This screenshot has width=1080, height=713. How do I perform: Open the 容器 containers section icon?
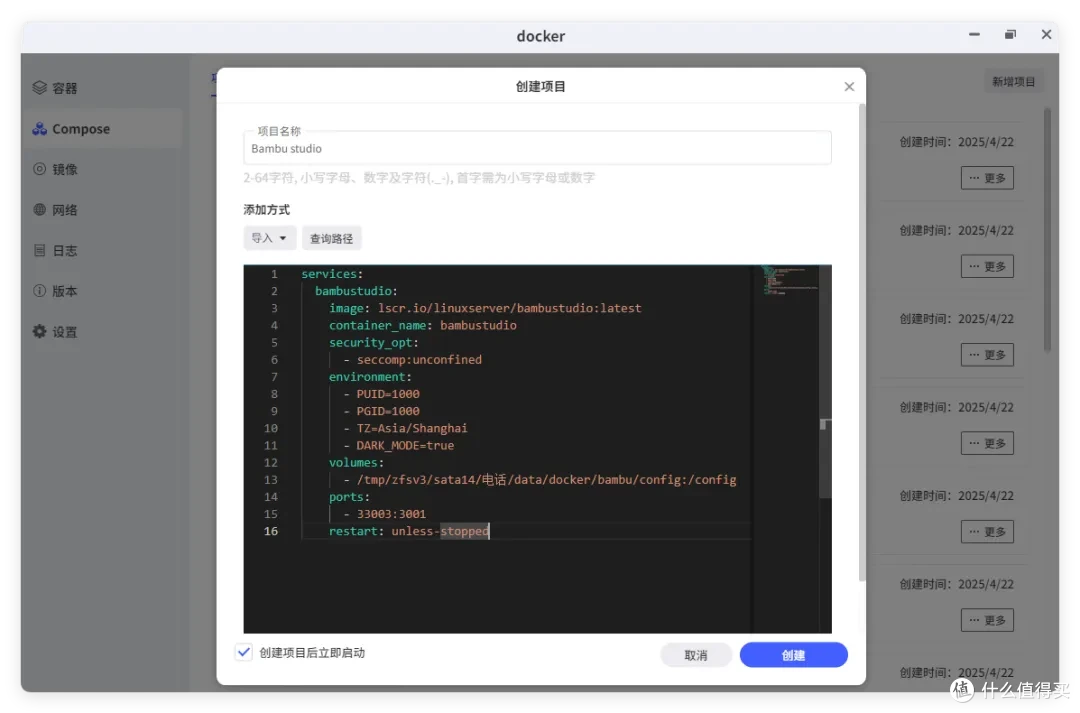[40, 87]
